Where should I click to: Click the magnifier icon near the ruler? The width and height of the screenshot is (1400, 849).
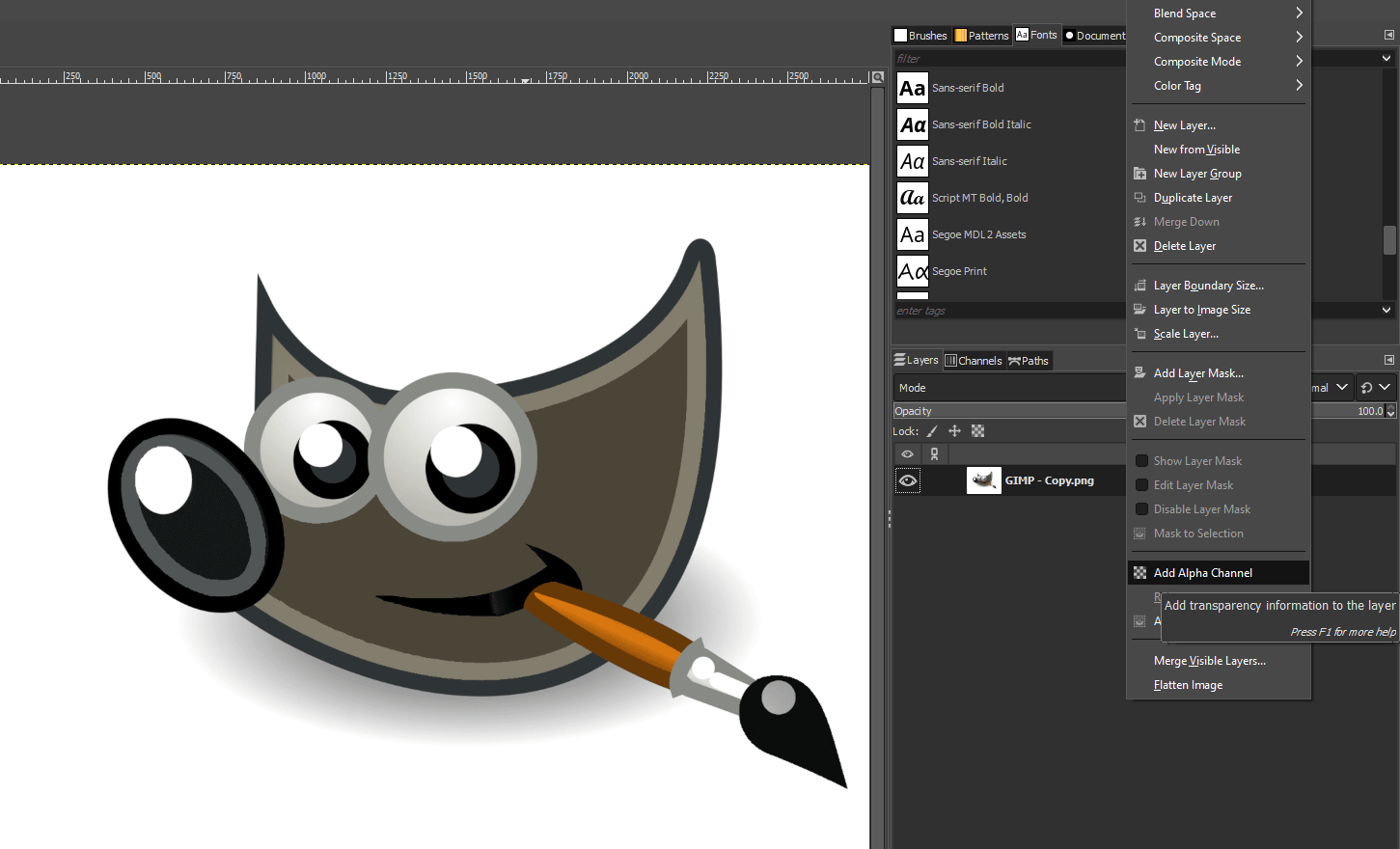876,77
